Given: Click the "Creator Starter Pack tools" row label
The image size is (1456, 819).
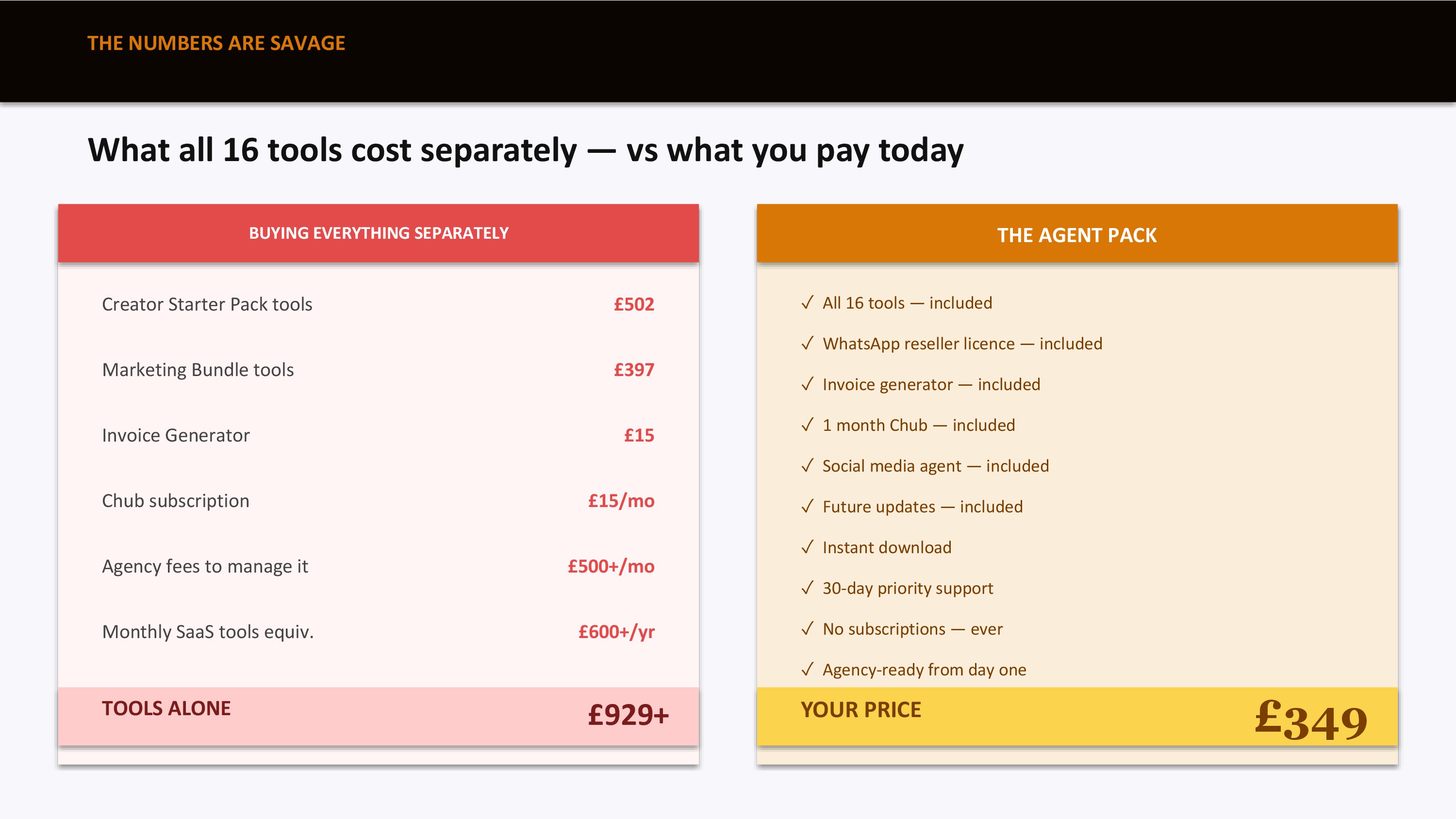Looking at the screenshot, I should (207, 305).
